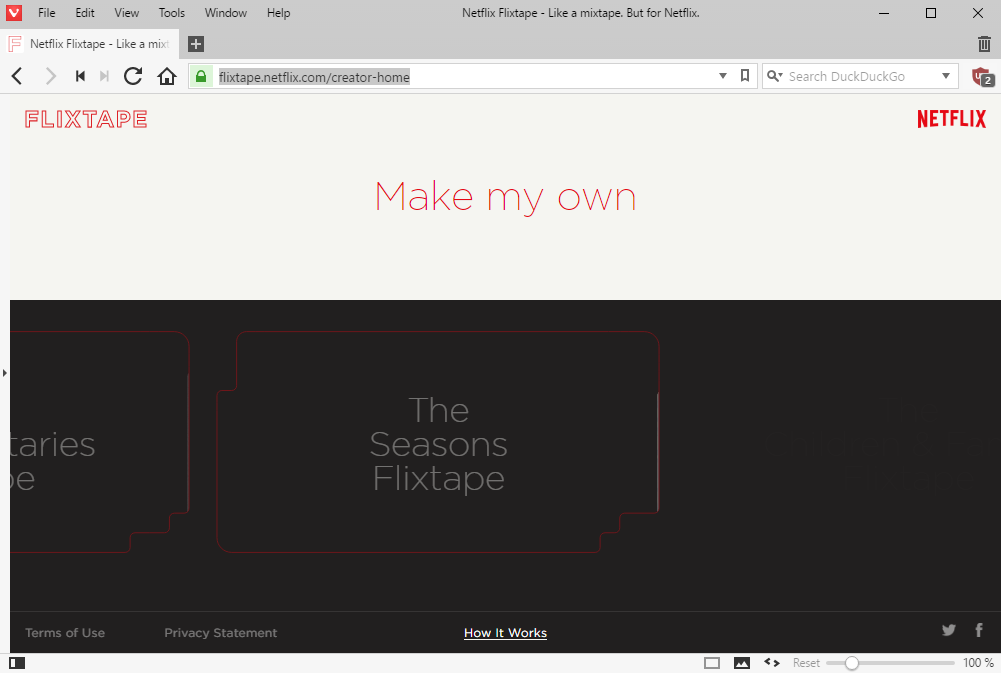Image resolution: width=1001 pixels, height=673 pixels.
Task: Open a new tab with plus button
Action: point(196,44)
